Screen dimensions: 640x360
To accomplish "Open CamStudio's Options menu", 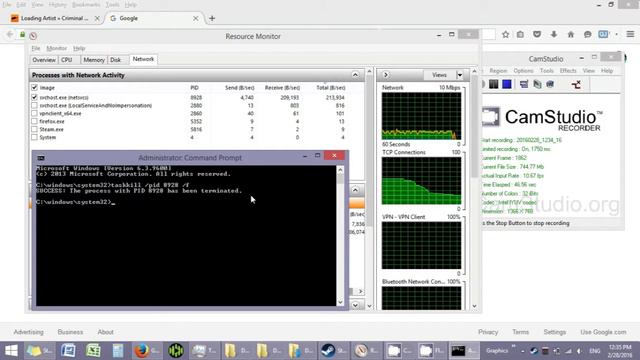I will tap(523, 71).
